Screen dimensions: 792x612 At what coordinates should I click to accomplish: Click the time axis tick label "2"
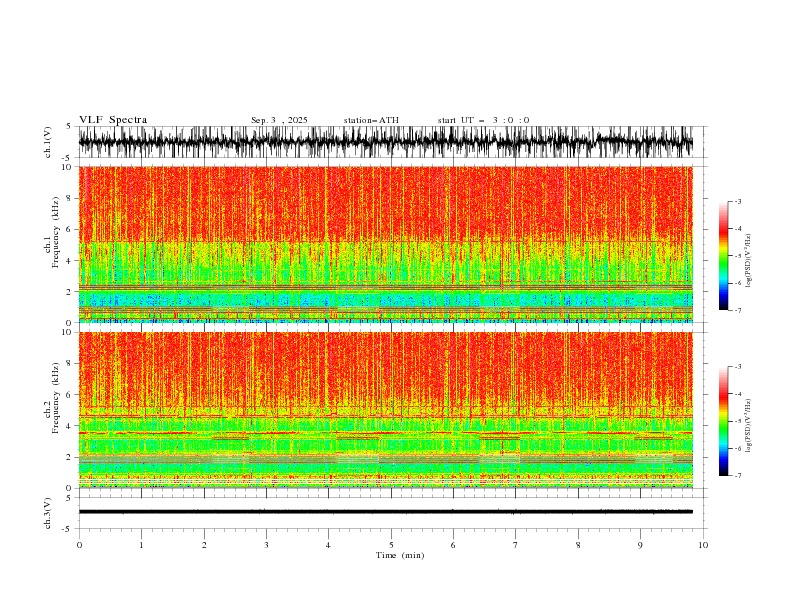(204, 545)
